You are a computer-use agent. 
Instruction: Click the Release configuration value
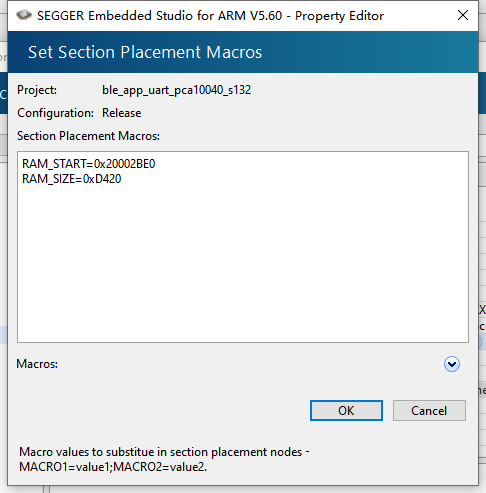tap(121, 113)
